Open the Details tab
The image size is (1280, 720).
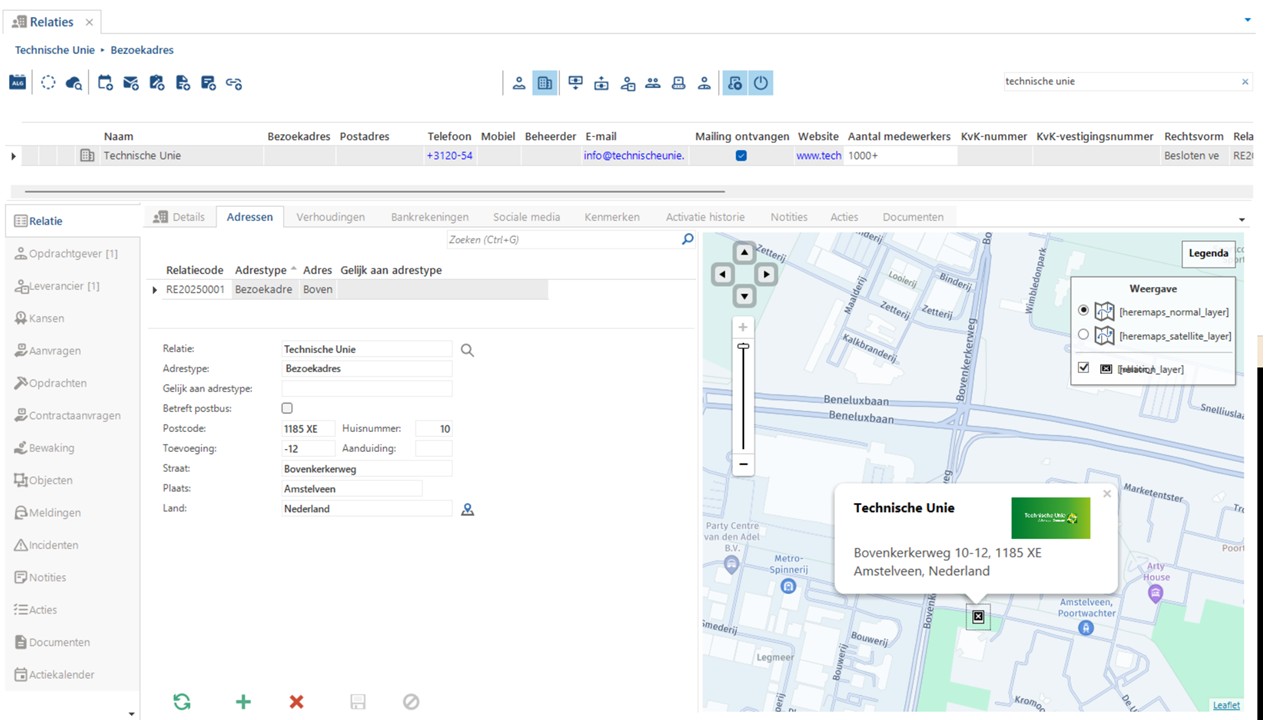click(x=180, y=217)
